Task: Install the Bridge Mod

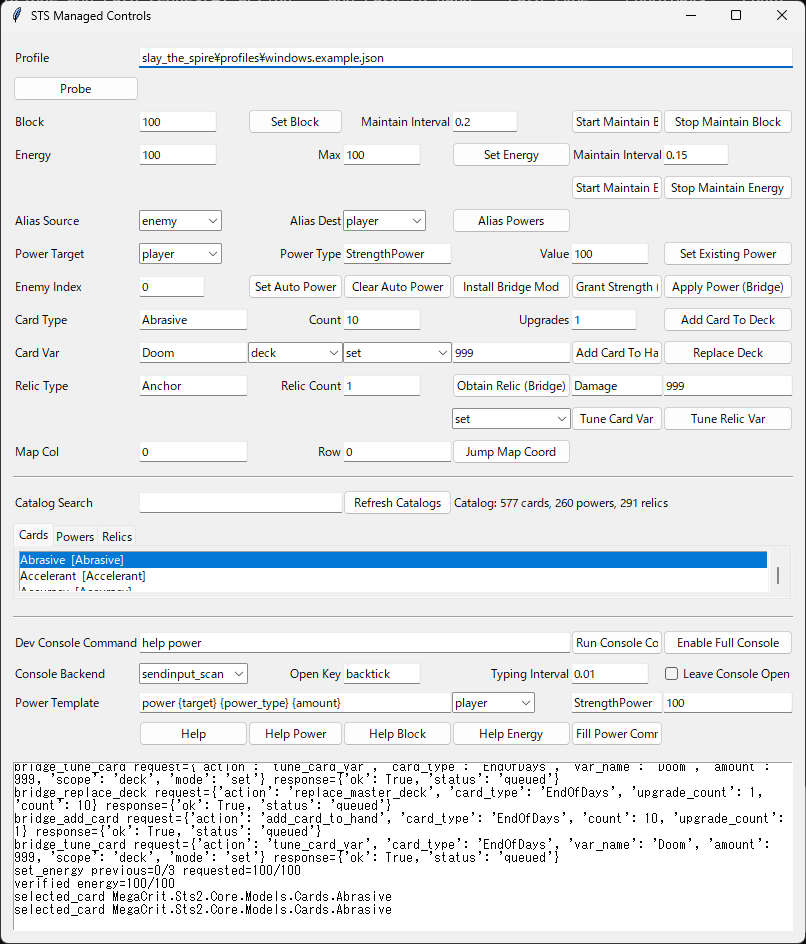Action: click(x=511, y=287)
